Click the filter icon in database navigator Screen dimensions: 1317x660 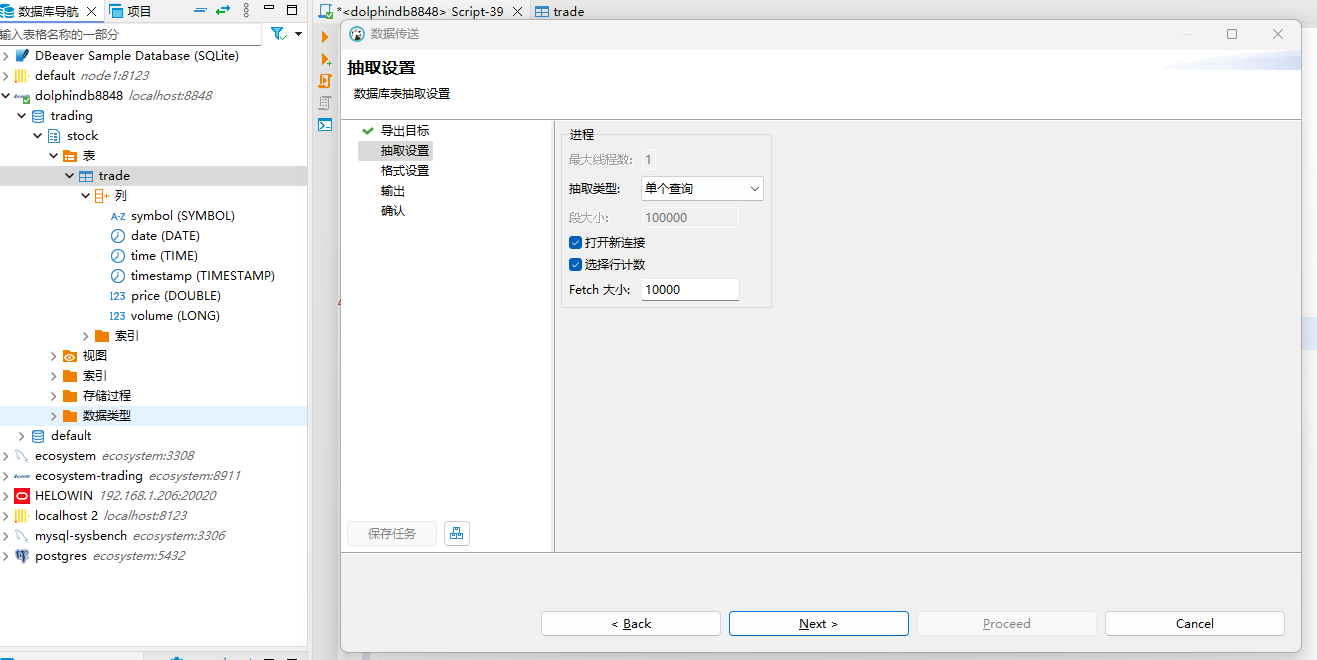[x=278, y=34]
